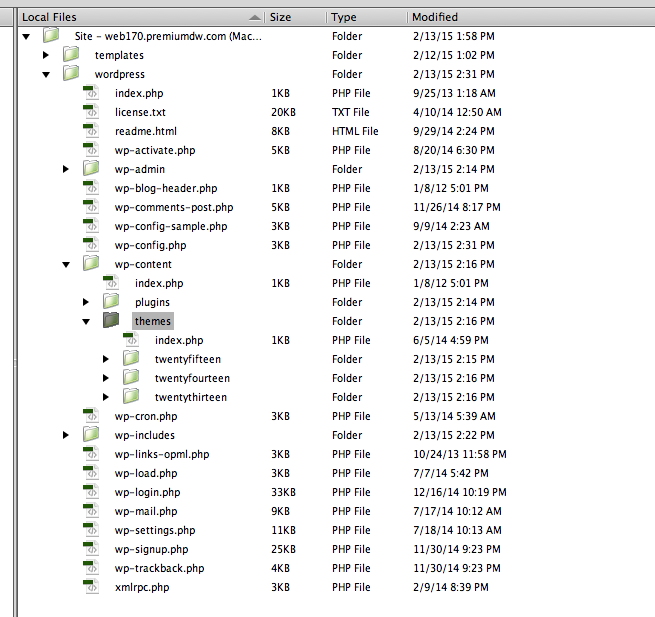Expand the plugins folder triangle
The height and width of the screenshot is (617, 655).
click(x=86, y=302)
